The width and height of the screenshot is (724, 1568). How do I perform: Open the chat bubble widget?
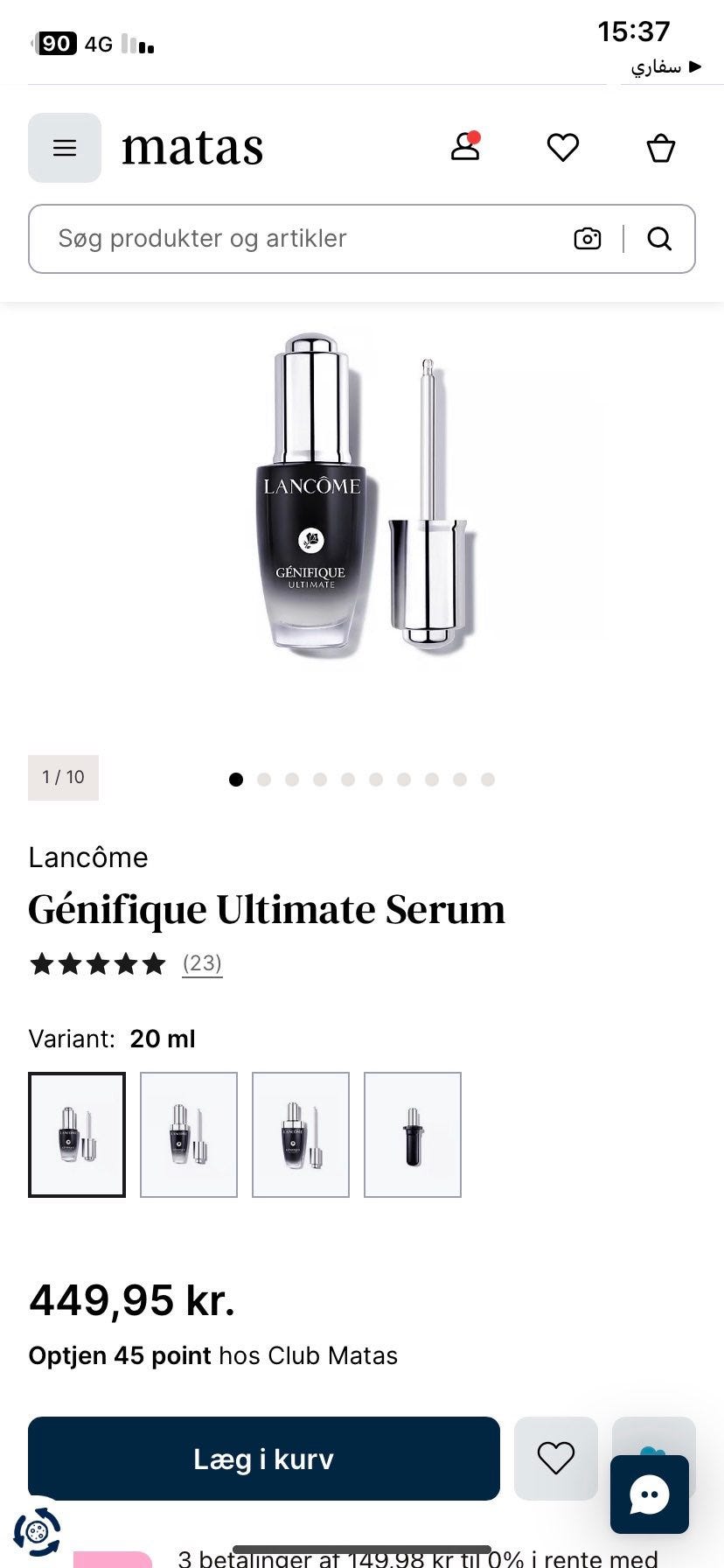pyautogui.click(x=650, y=1494)
